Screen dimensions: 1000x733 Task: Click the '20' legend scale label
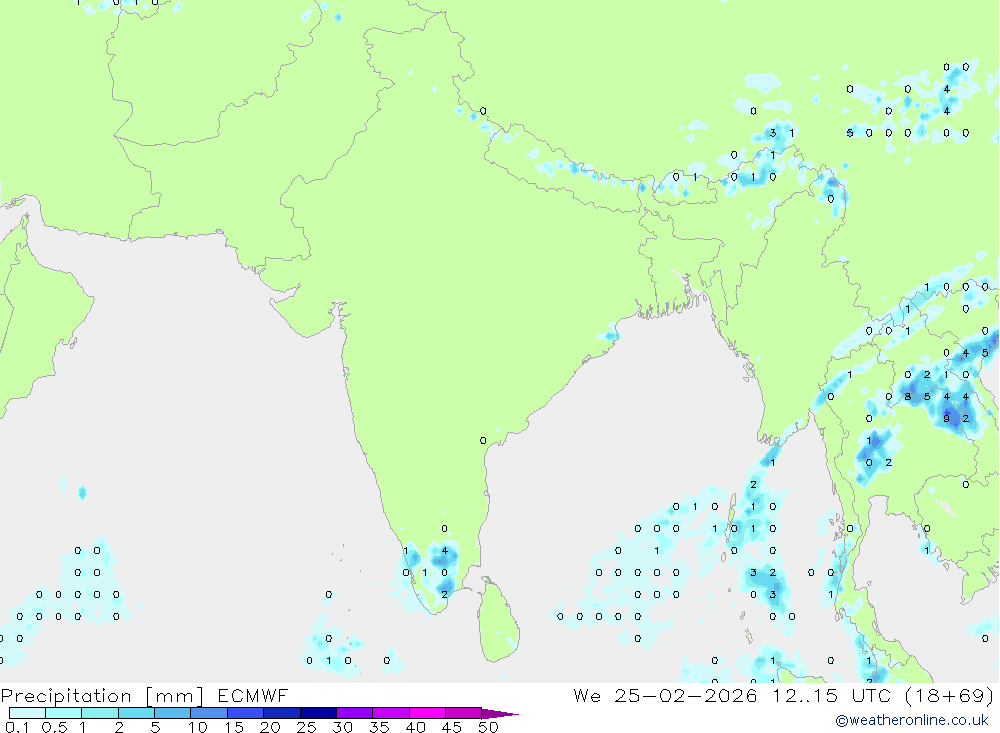pyautogui.click(x=270, y=727)
